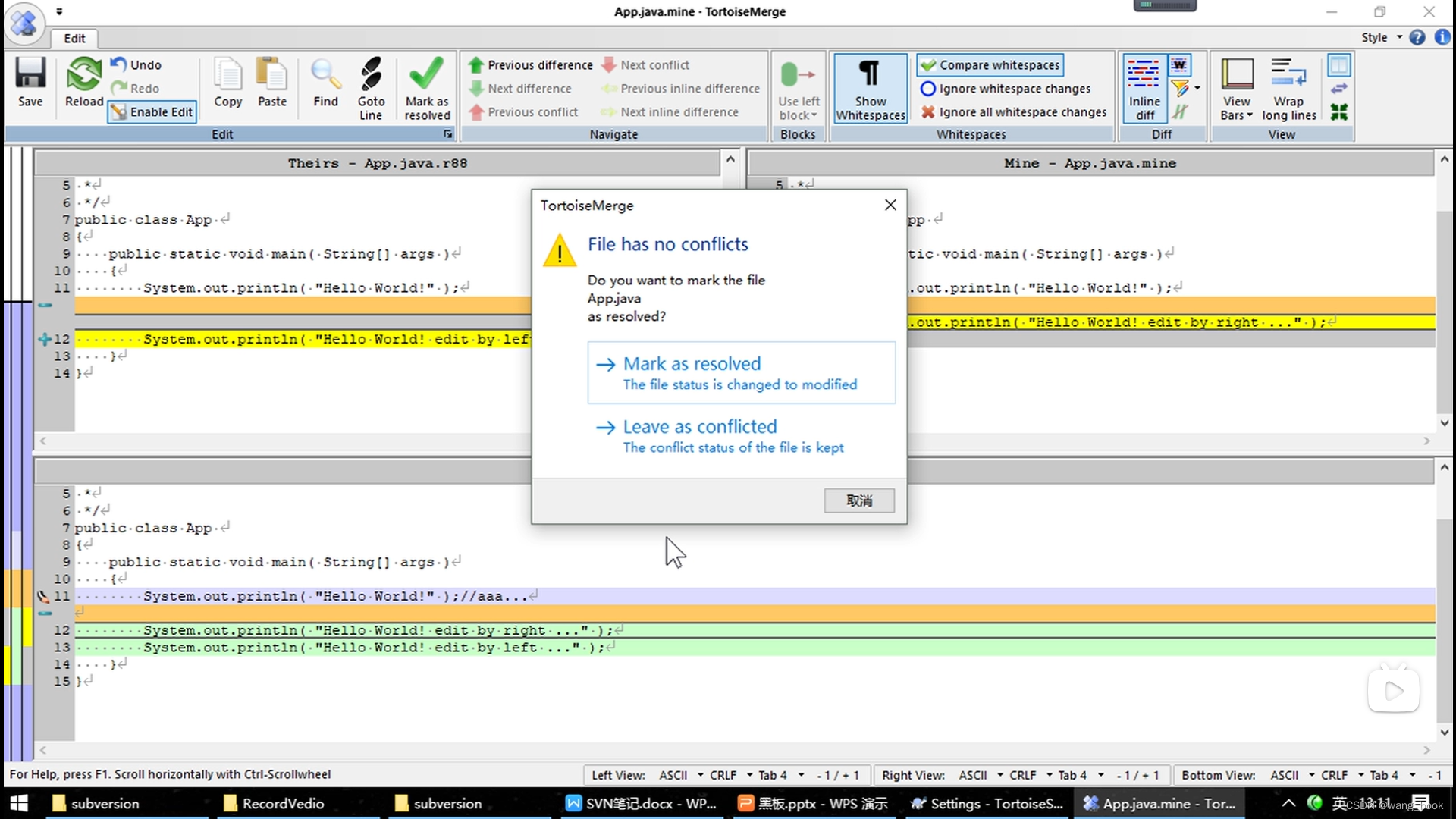Click the two-pane layout icon
Viewport: 1456px width, 819px height.
[1339, 65]
